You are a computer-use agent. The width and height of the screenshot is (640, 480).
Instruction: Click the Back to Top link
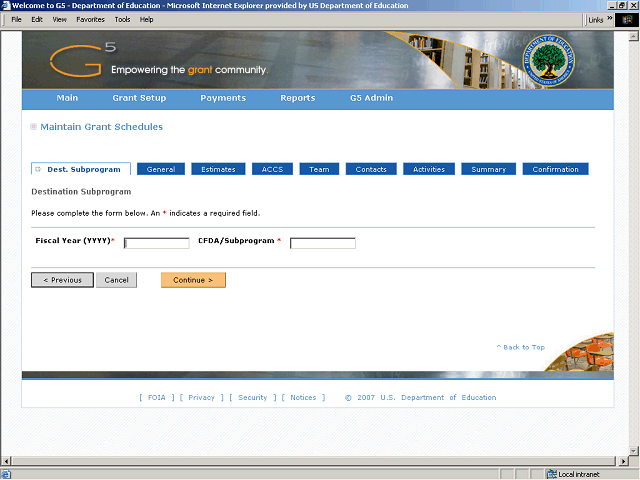521,347
